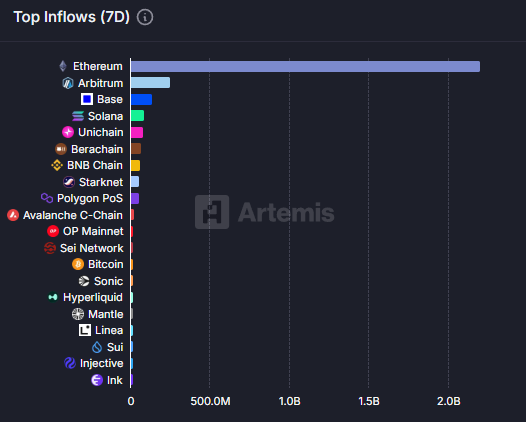Screen dimensions: 526x422
Task: Select the Ethereum inflow bar
Action: pos(305,66)
